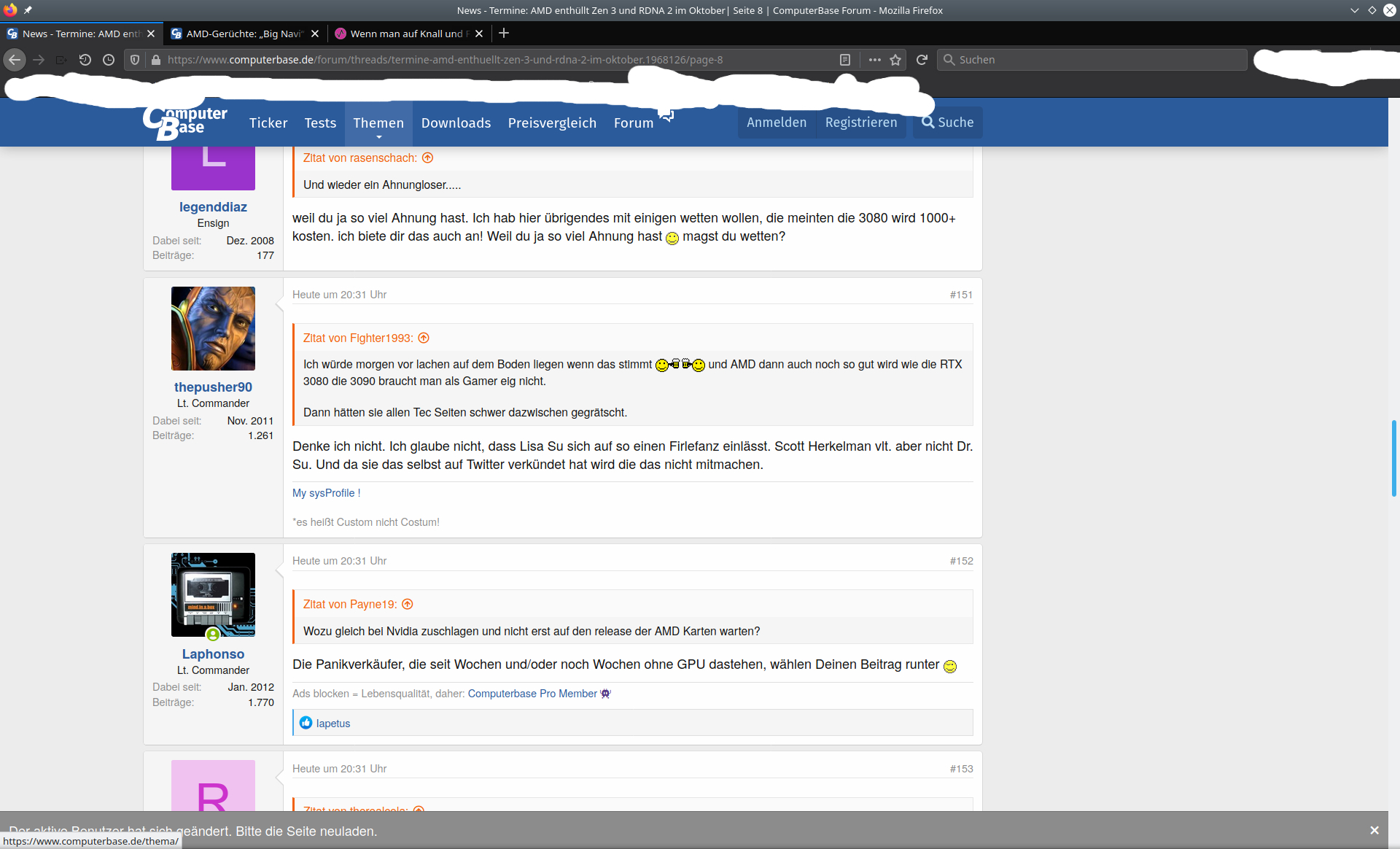This screenshot has width=1400, height=849.
Task: Click the Registrieren button
Action: (860, 122)
